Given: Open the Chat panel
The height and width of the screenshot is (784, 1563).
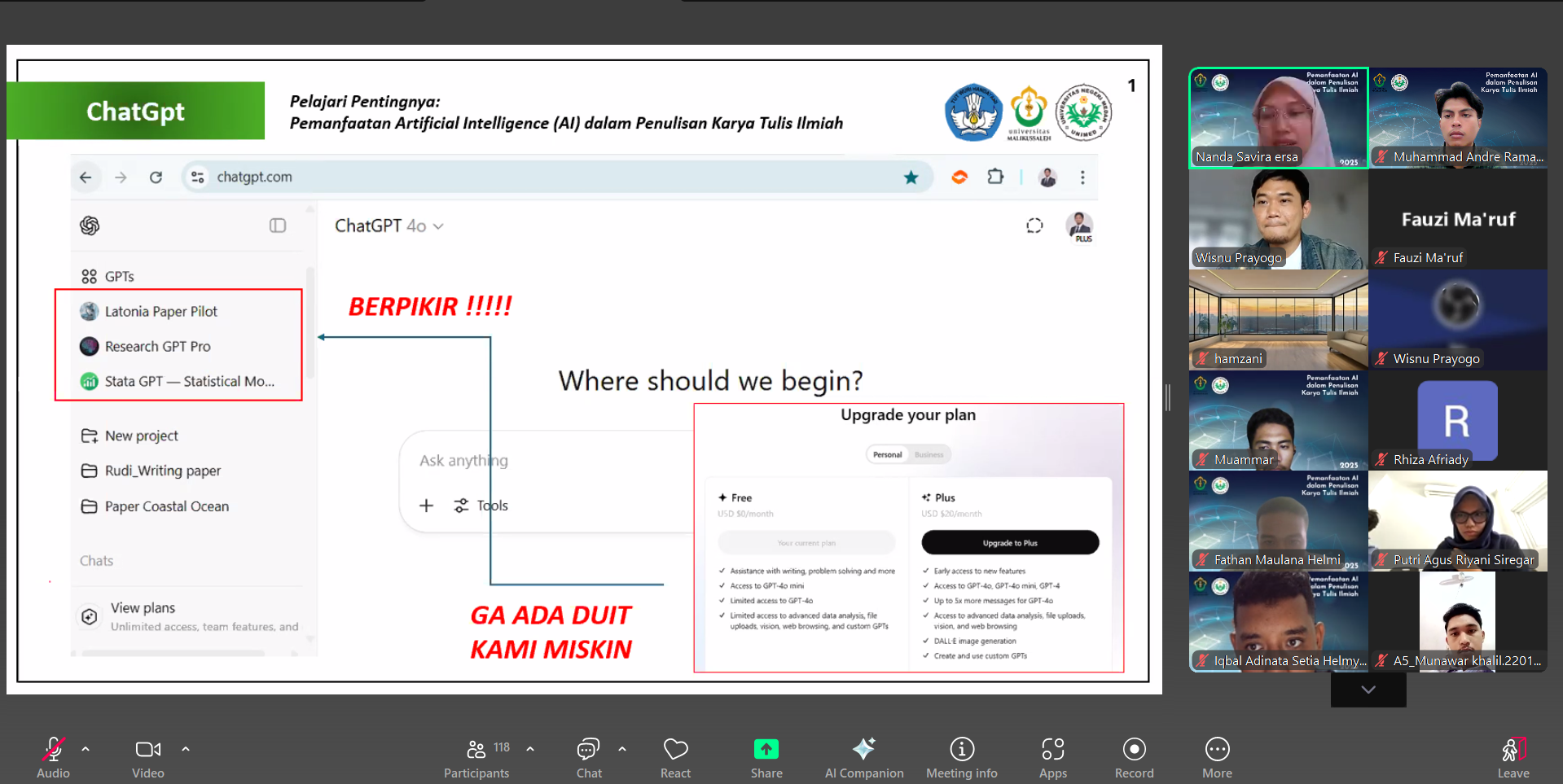Looking at the screenshot, I should click(589, 757).
